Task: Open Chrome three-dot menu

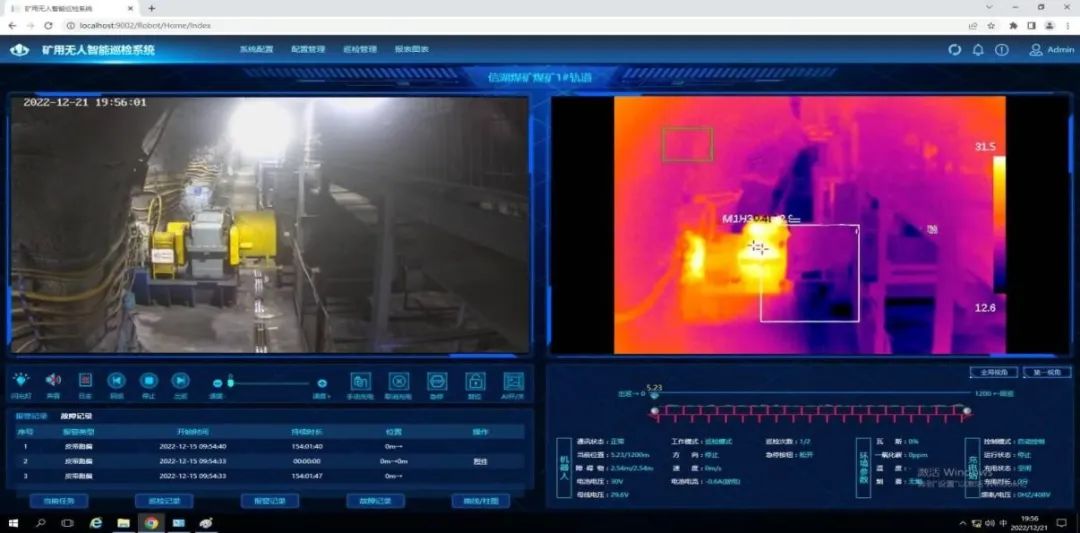Action: (1068, 25)
